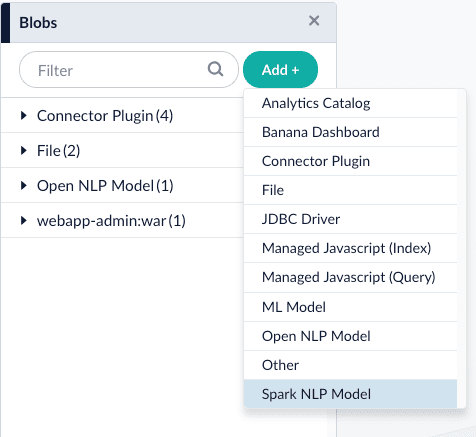Click the "Open NLP Model (1)" row label
This screenshot has height=437, width=476.
coord(105,186)
